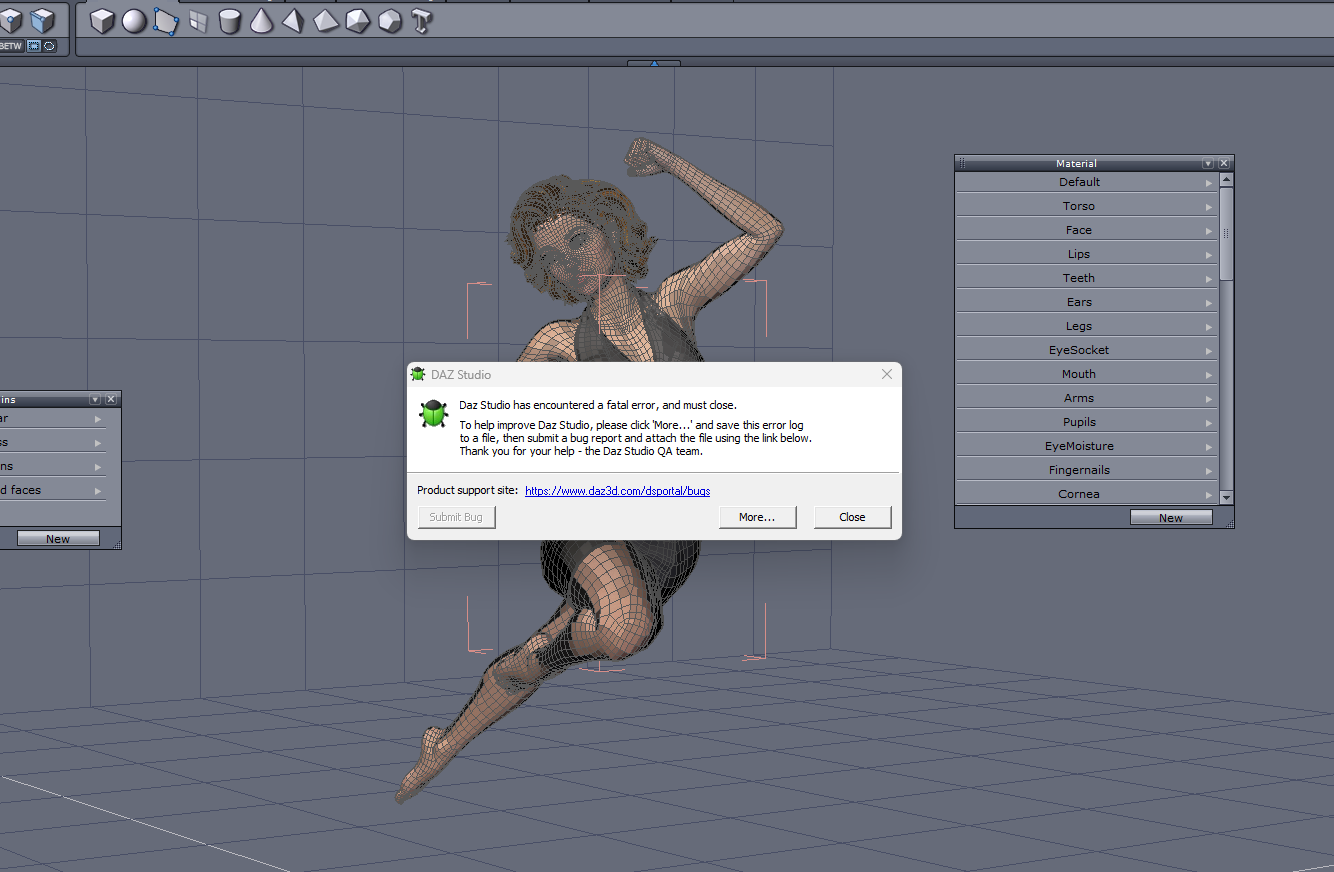Expand the EyeSocket material entry
Image resolution: width=1334 pixels, height=872 pixels.
(x=1208, y=351)
